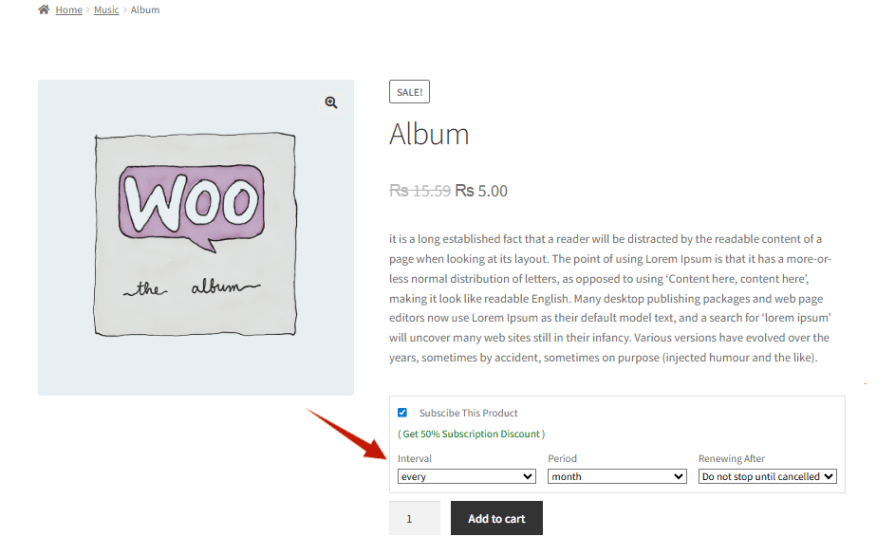The height and width of the screenshot is (555, 895).
Task: Open the Woo album product image
Action: [x=195, y=237]
